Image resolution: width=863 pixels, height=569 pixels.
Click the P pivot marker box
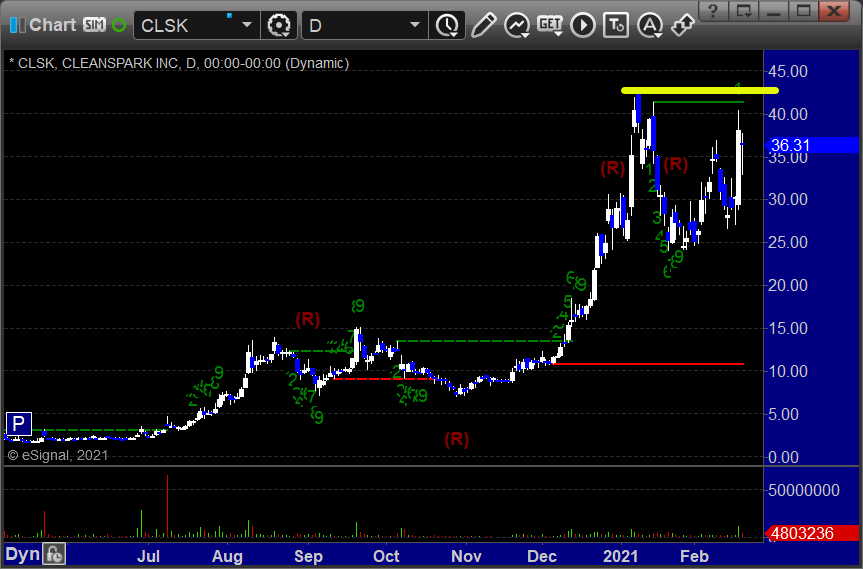pyautogui.click(x=18, y=424)
